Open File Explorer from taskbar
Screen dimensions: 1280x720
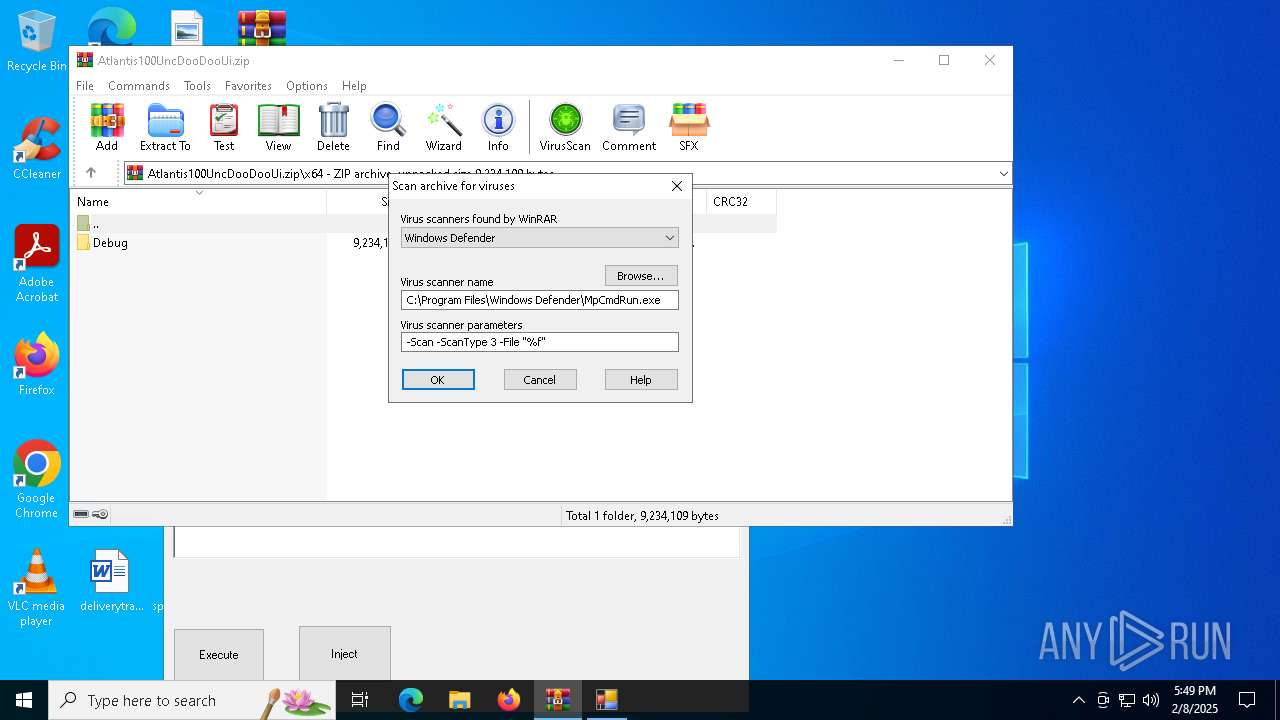[x=460, y=700]
